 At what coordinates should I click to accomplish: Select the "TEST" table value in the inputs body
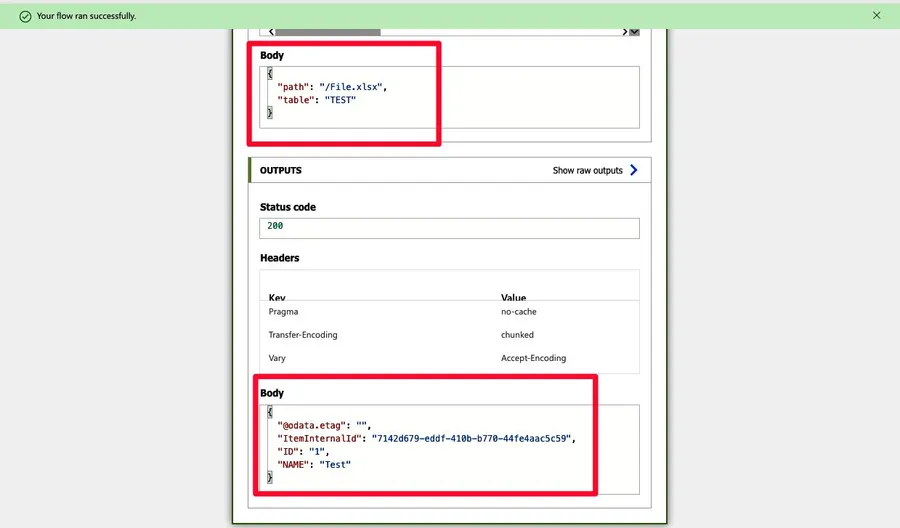tap(340, 100)
